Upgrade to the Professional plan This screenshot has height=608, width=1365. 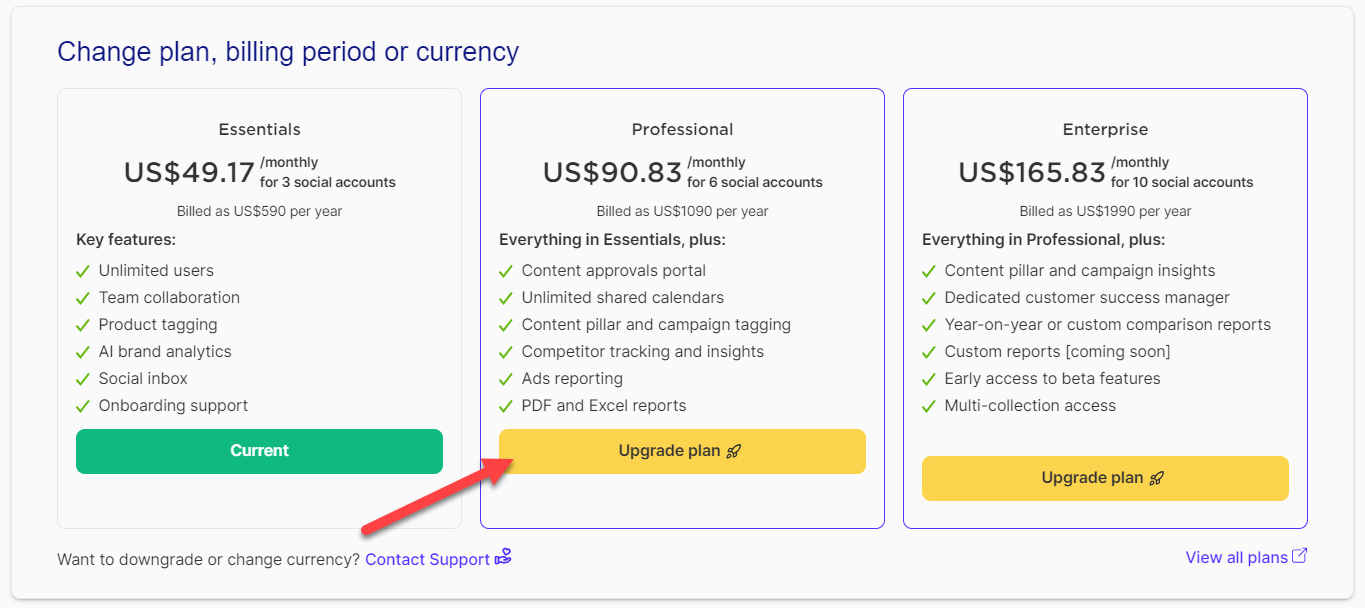[x=682, y=451]
